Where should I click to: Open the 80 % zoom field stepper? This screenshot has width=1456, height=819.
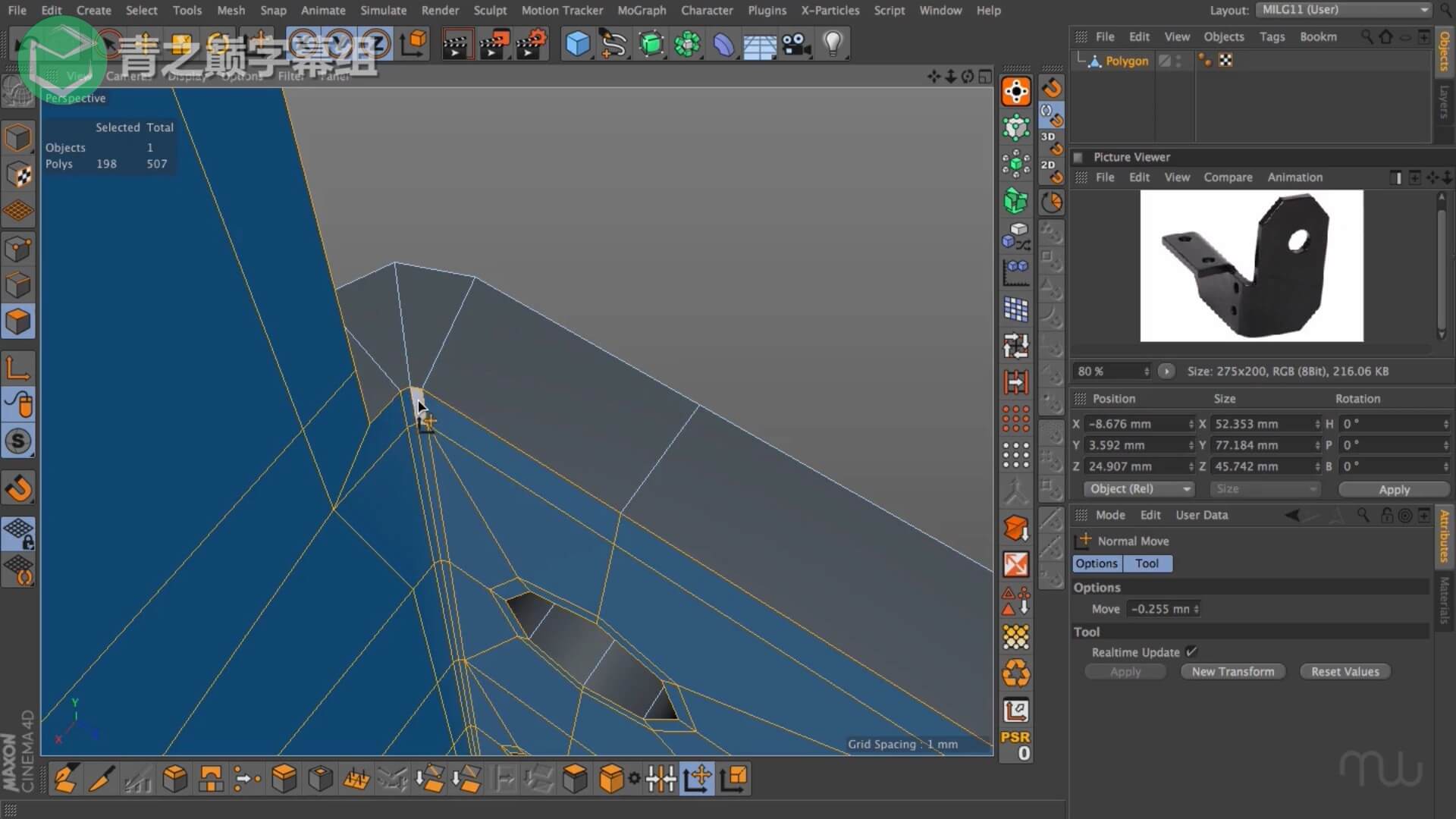click(1146, 372)
